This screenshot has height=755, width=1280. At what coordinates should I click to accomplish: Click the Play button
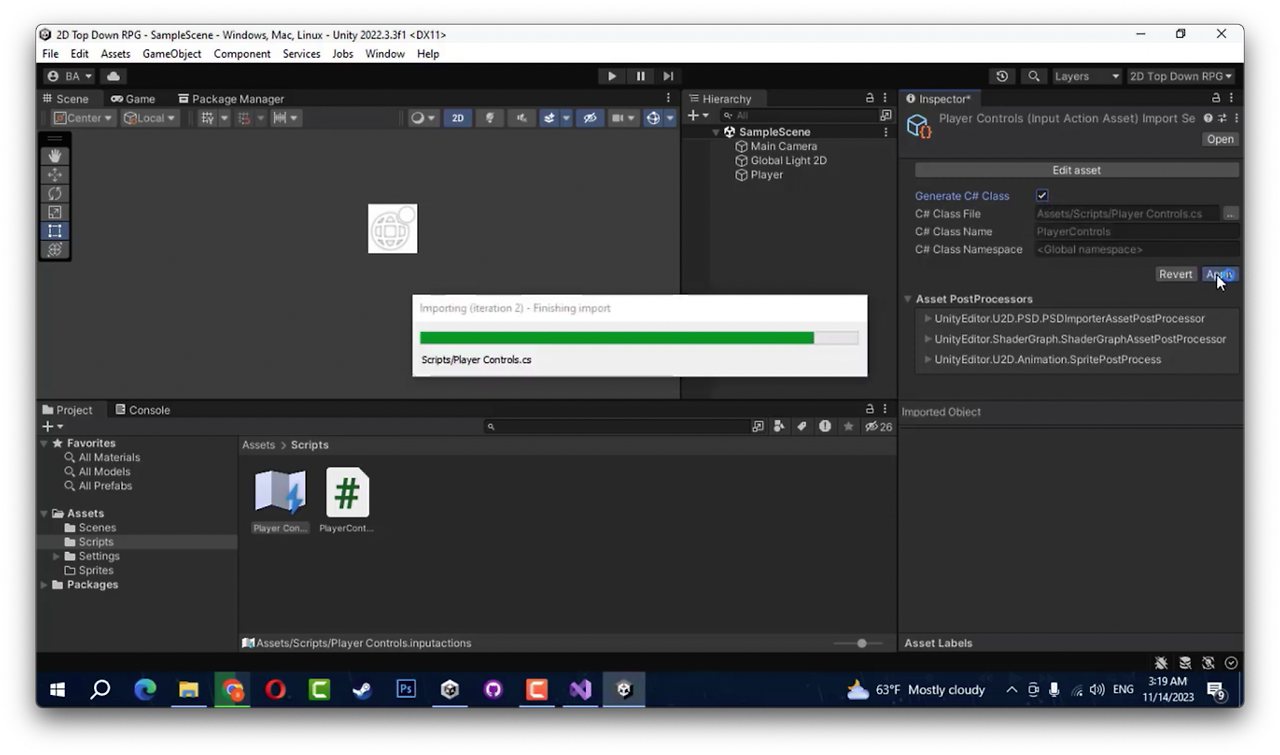click(612, 76)
